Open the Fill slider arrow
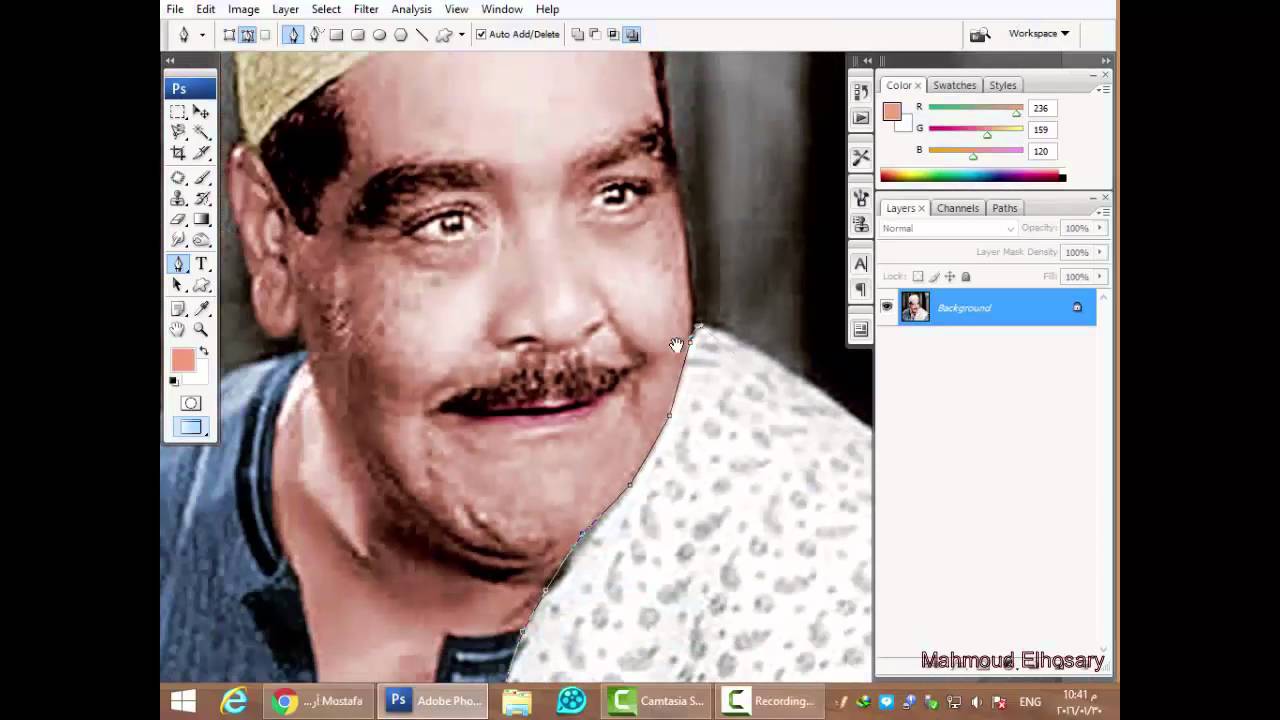 pos(1100,277)
